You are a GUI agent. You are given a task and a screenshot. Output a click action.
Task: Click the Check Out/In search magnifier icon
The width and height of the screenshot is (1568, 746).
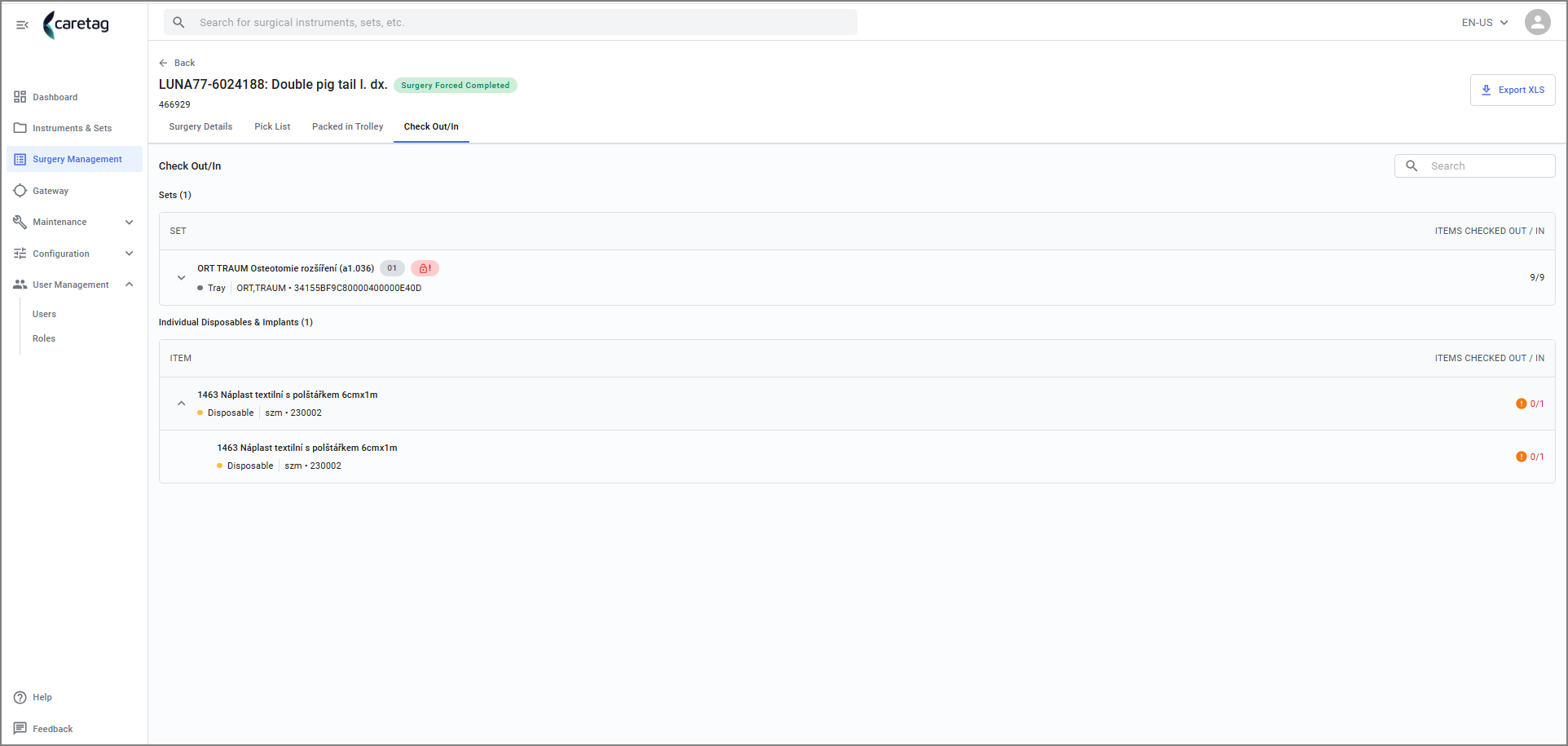coord(1412,166)
